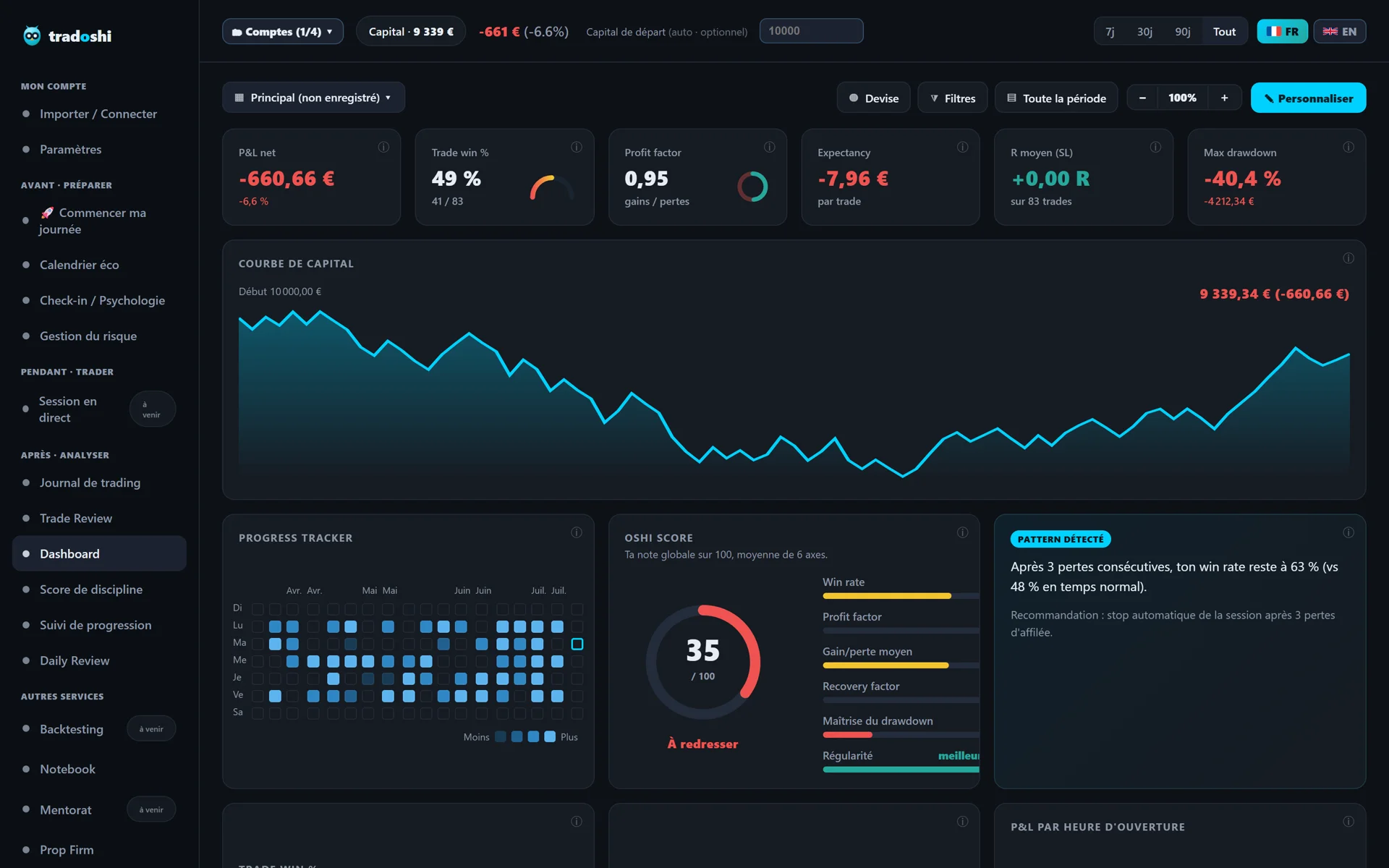Open the Filtres menu
Viewport: 1389px width, 868px height.
pos(953,98)
